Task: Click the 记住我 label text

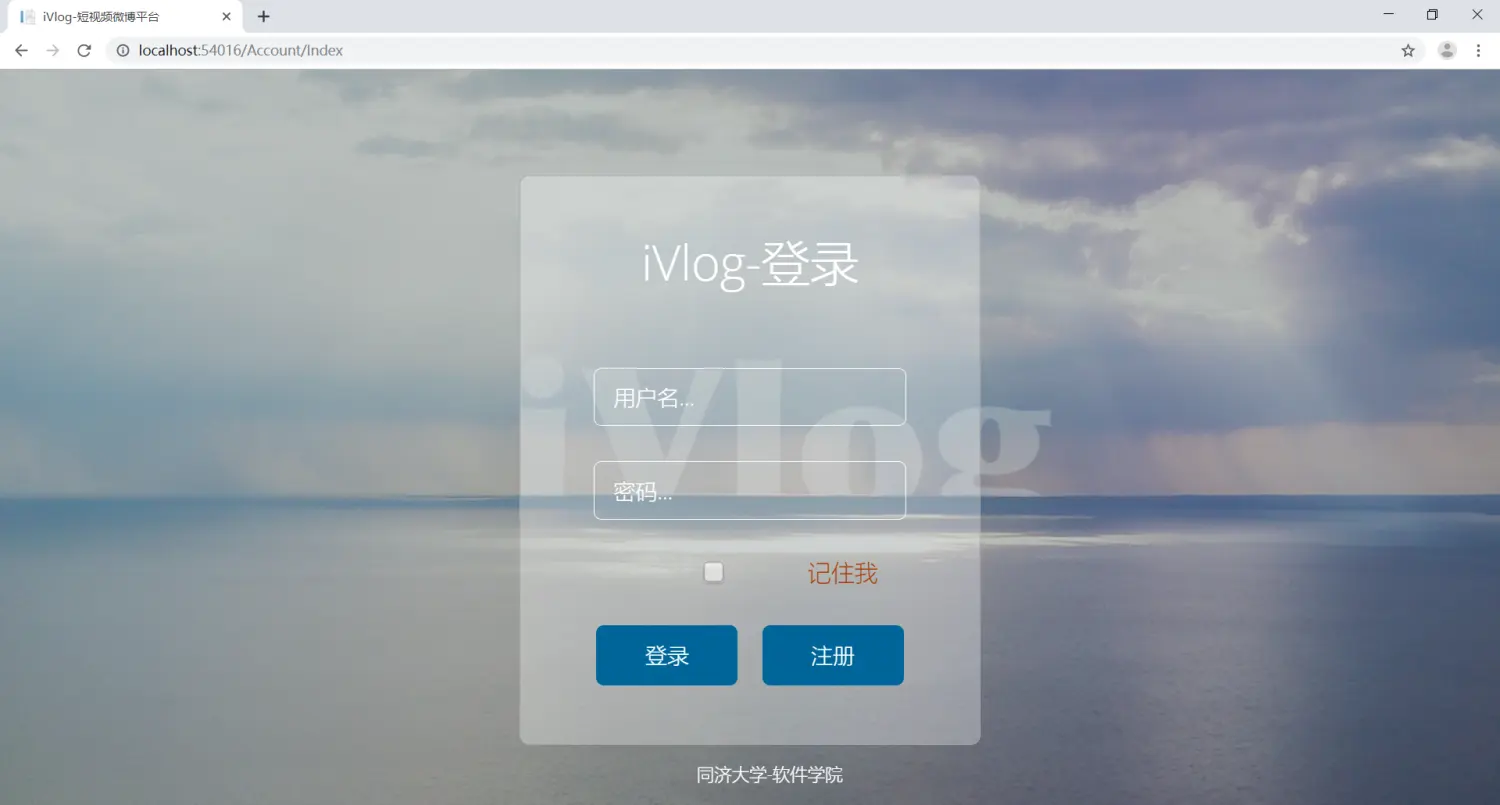Action: [843, 573]
